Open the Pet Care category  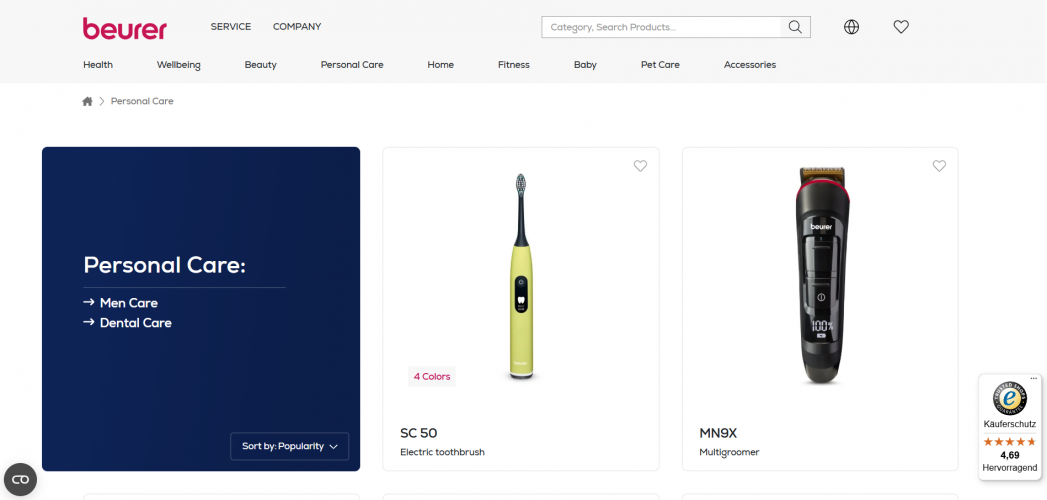coord(660,65)
